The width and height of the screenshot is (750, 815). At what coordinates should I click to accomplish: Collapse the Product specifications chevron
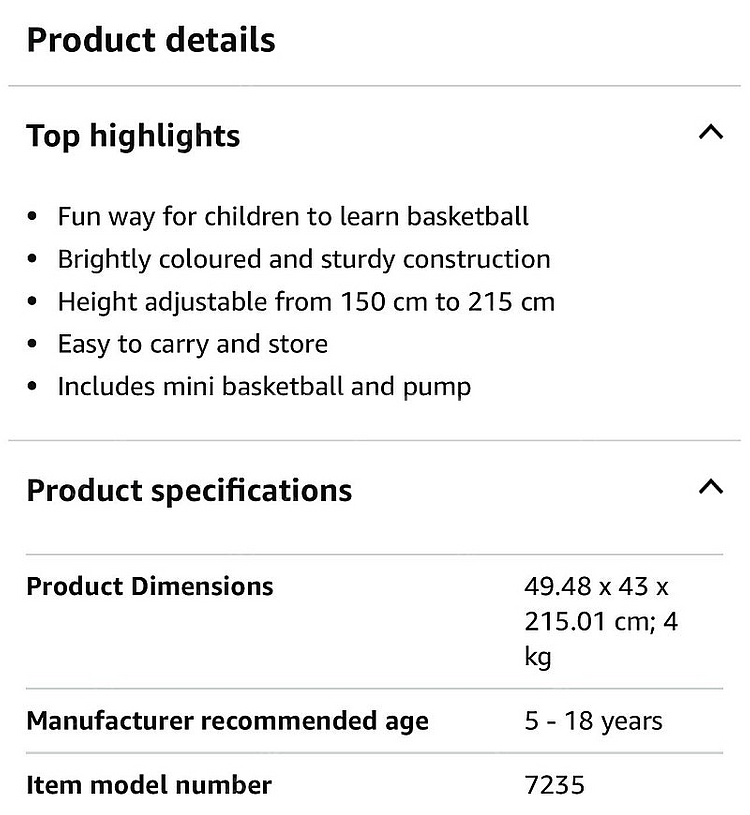(x=710, y=489)
